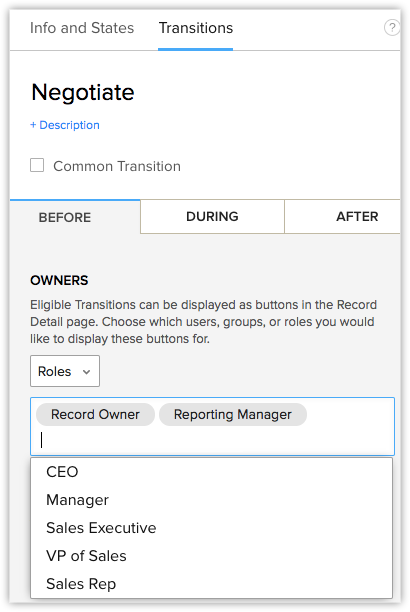This screenshot has height=612, width=410.
Task: Choose CEO from the role list
Action: coord(211,472)
